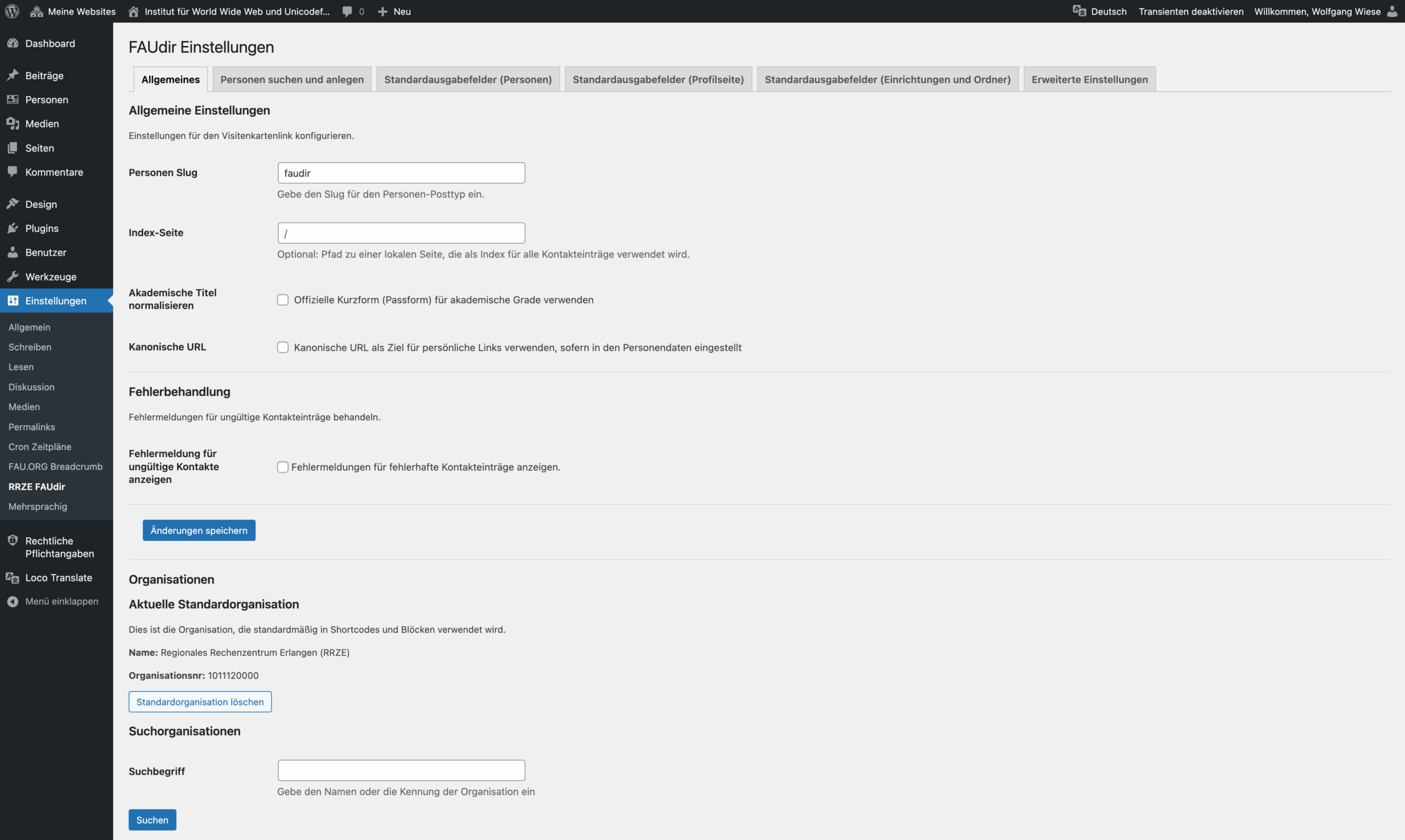The width and height of the screenshot is (1405, 840).
Task: Click the Personen card icon
Action: tap(13, 100)
